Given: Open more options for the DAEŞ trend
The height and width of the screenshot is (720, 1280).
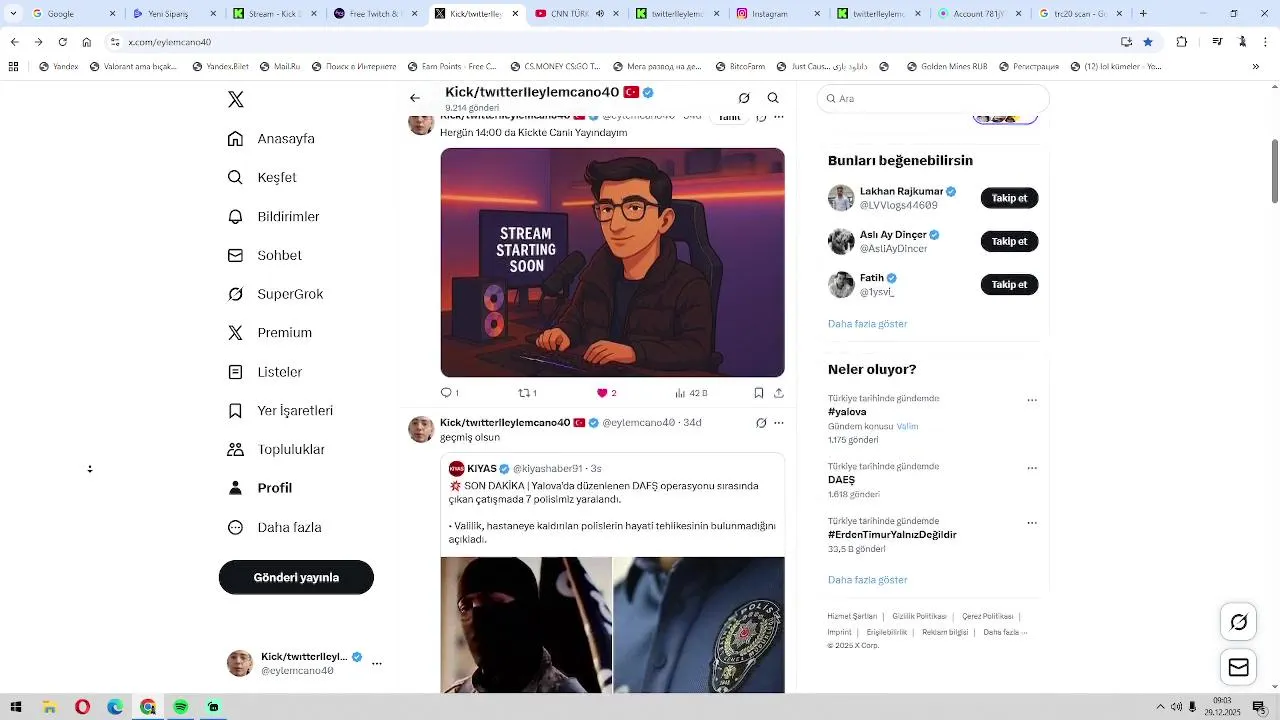Looking at the screenshot, I should (1032, 468).
